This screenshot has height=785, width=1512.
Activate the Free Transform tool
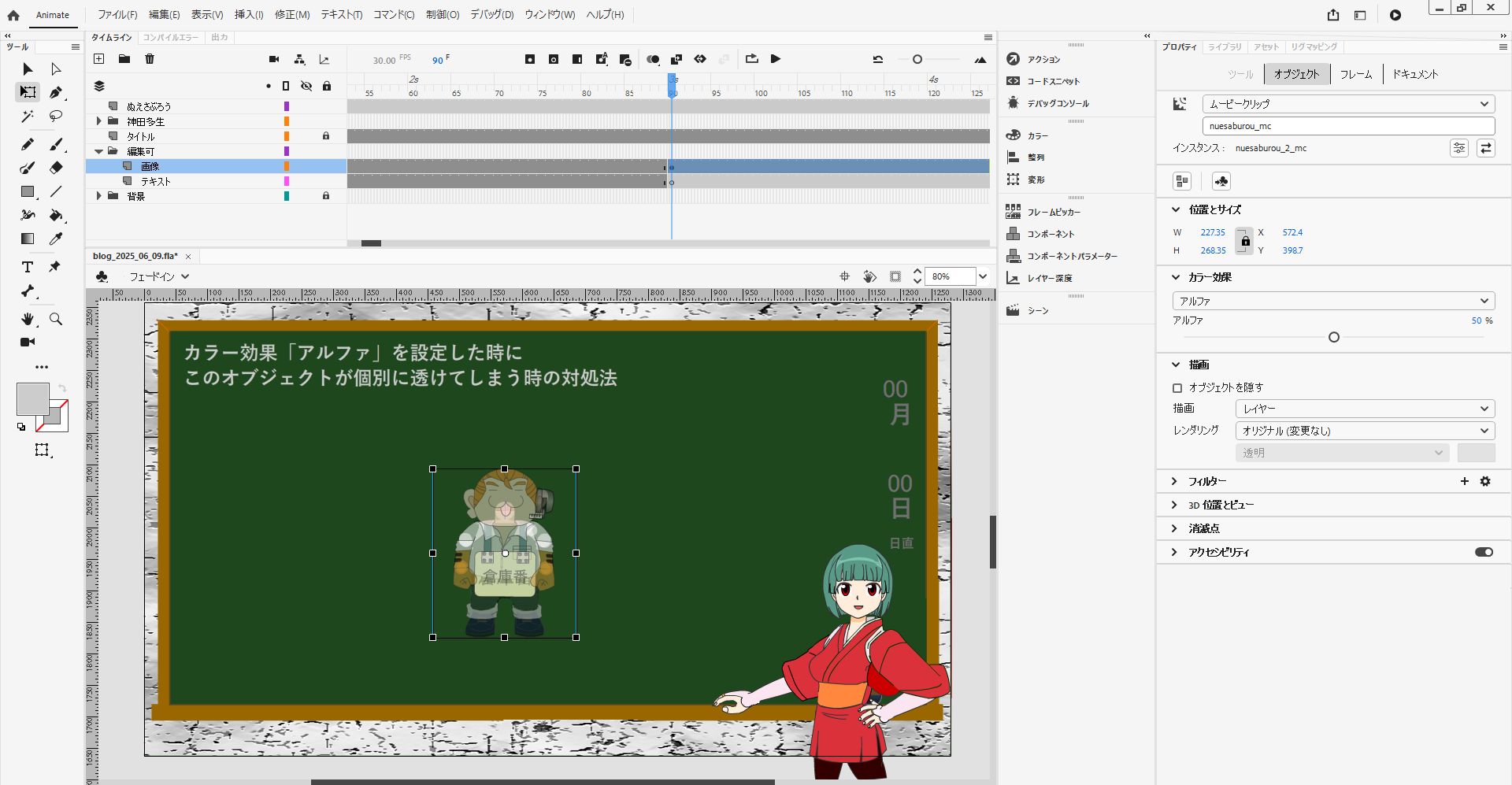28,92
